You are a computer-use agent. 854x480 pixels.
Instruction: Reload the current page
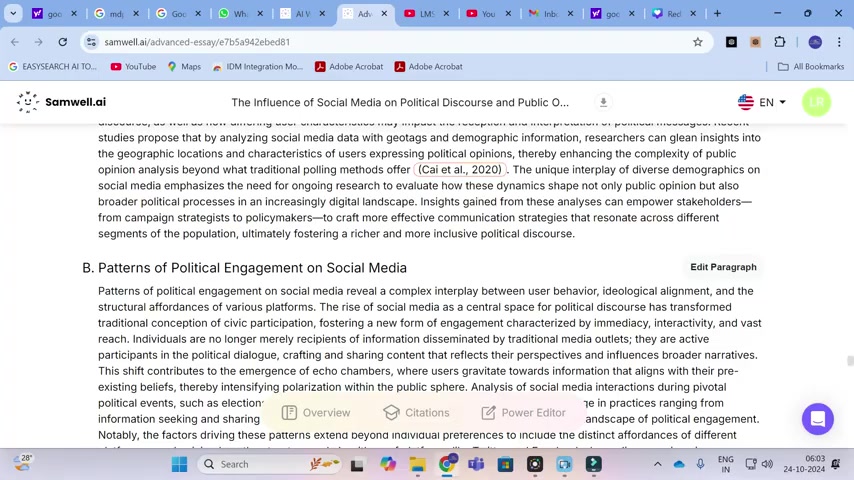pyautogui.click(x=63, y=42)
